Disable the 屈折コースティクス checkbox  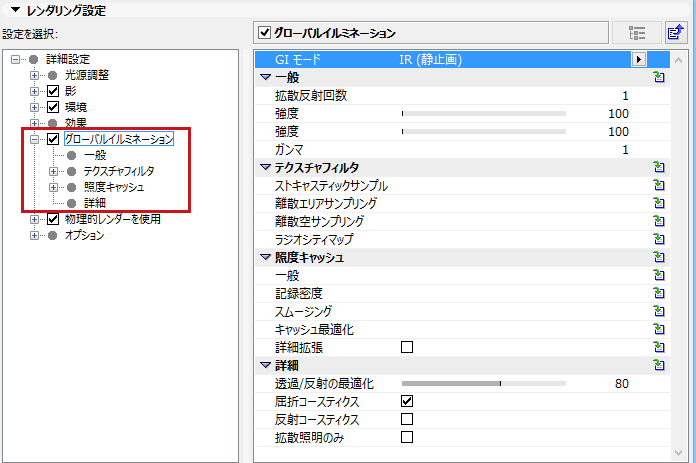click(x=407, y=401)
